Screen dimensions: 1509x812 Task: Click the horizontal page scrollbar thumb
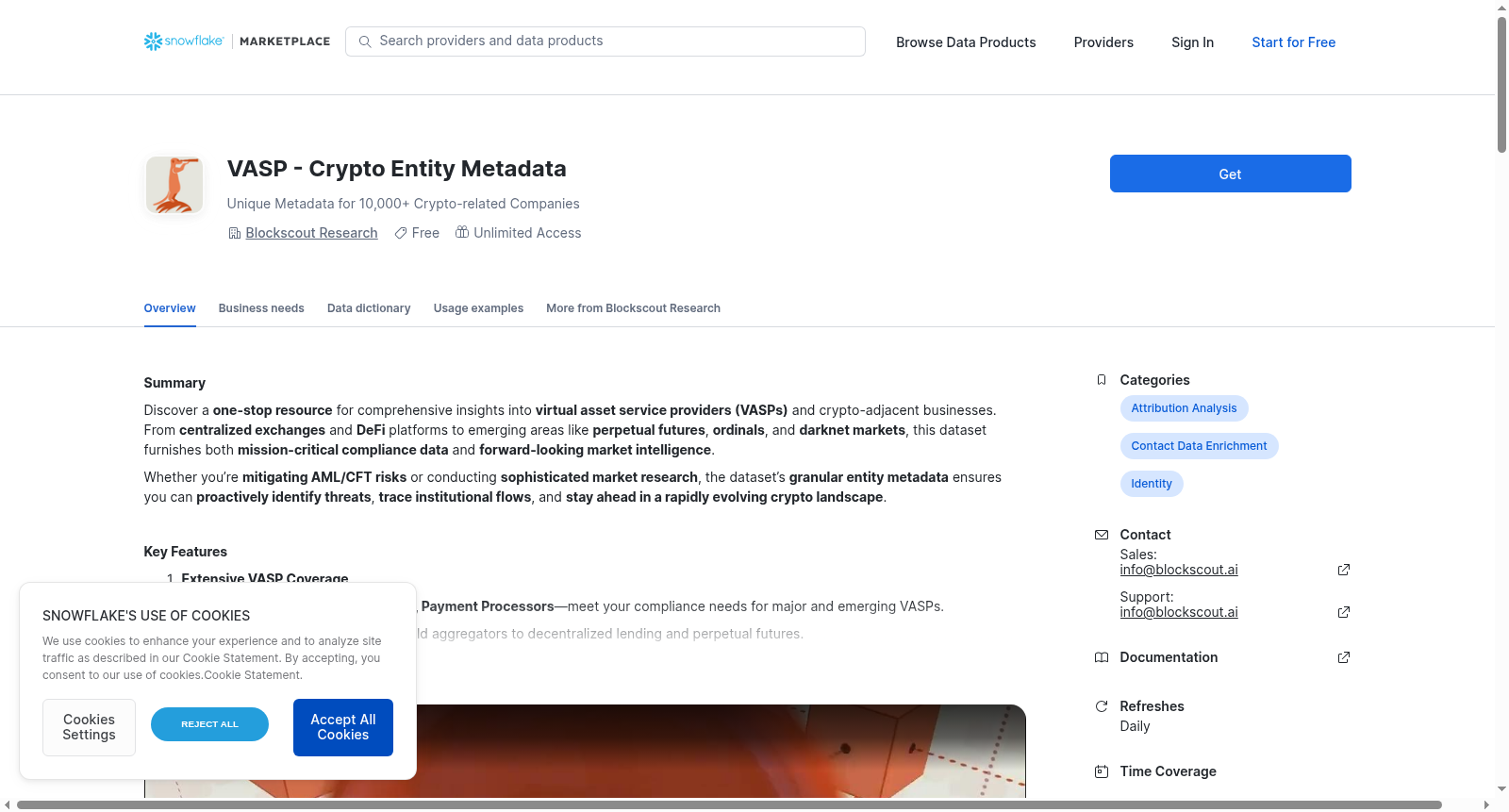click(x=729, y=805)
